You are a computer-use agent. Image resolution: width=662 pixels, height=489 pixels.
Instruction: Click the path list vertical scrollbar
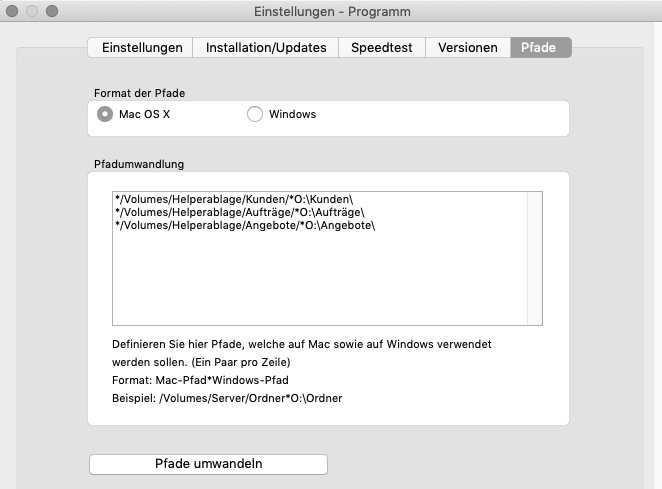point(535,258)
